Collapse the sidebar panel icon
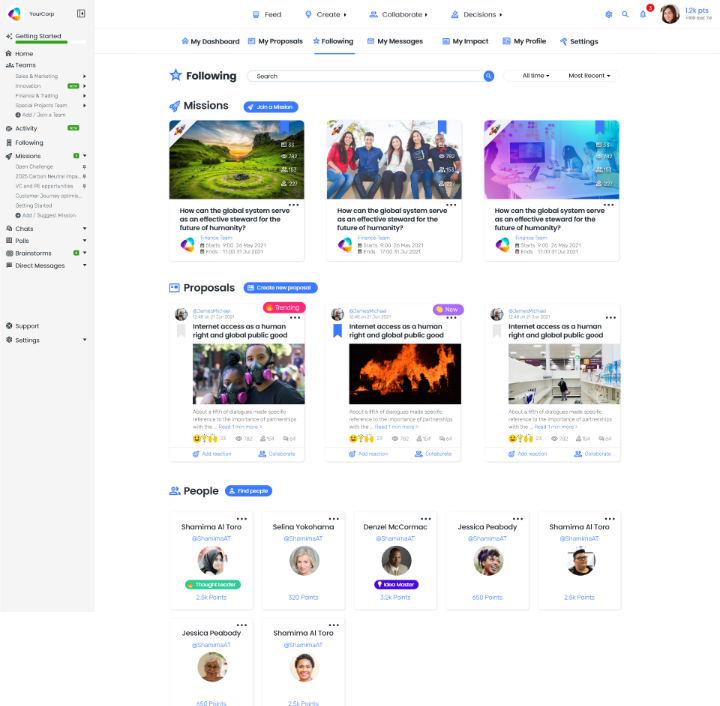This screenshot has width=720, height=706. [x=81, y=14]
